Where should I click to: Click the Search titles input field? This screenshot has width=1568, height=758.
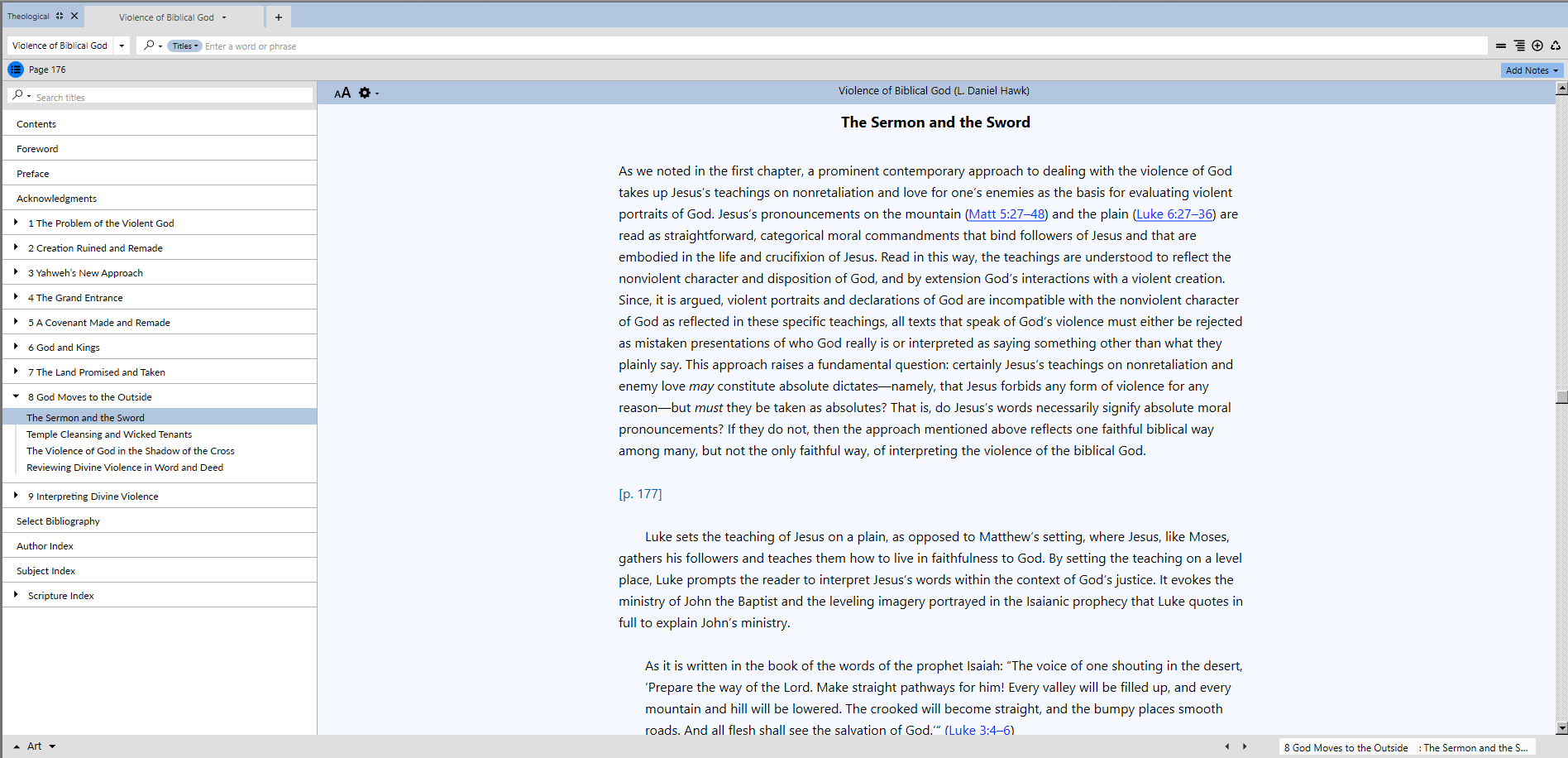[x=173, y=97]
